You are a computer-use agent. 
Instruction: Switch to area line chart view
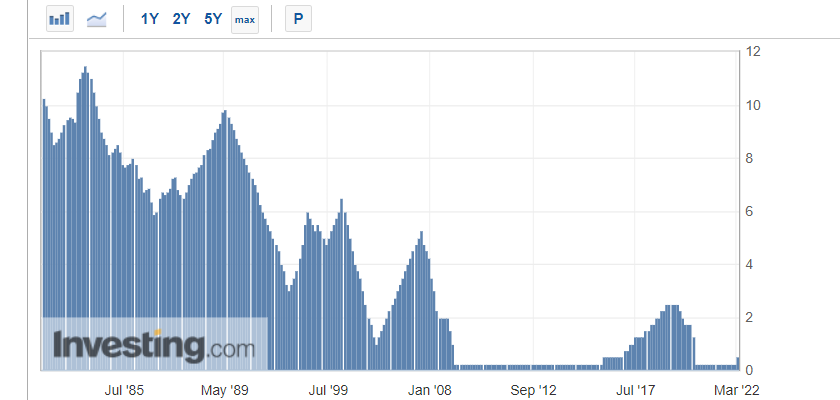coord(96,19)
